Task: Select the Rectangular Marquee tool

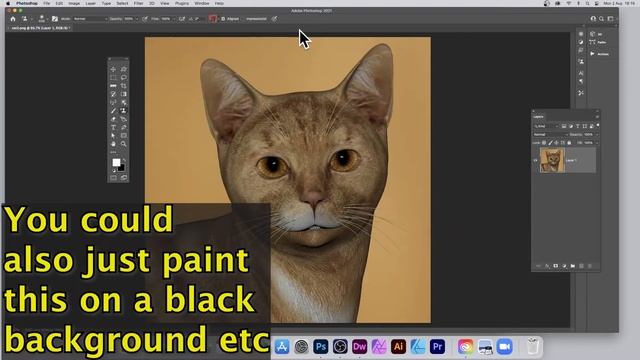Action: click(113, 77)
